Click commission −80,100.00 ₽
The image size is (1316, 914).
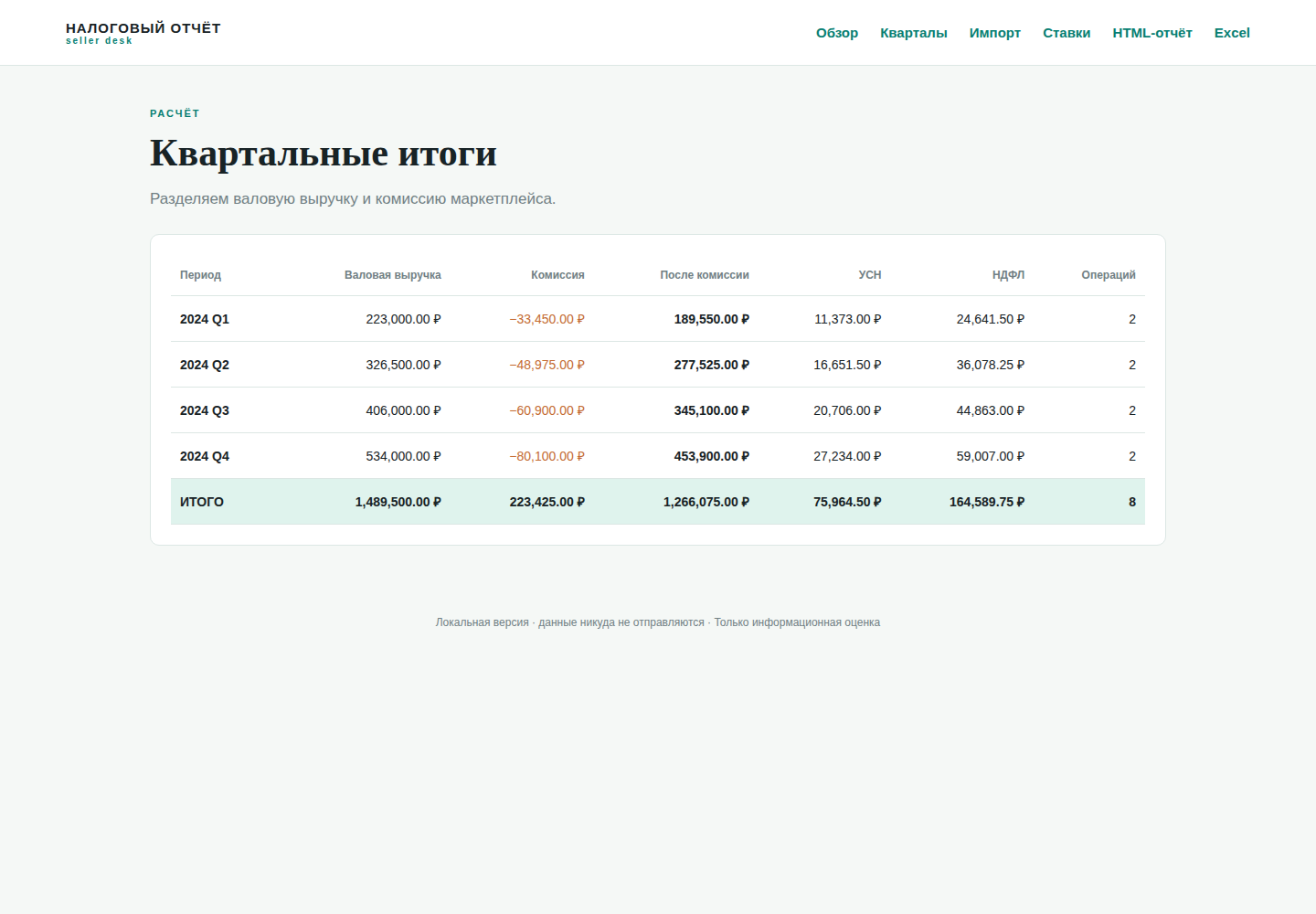coord(547,456)
